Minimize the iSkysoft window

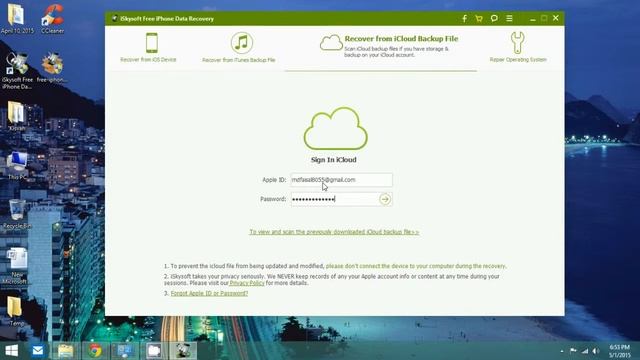pos(533,18)
